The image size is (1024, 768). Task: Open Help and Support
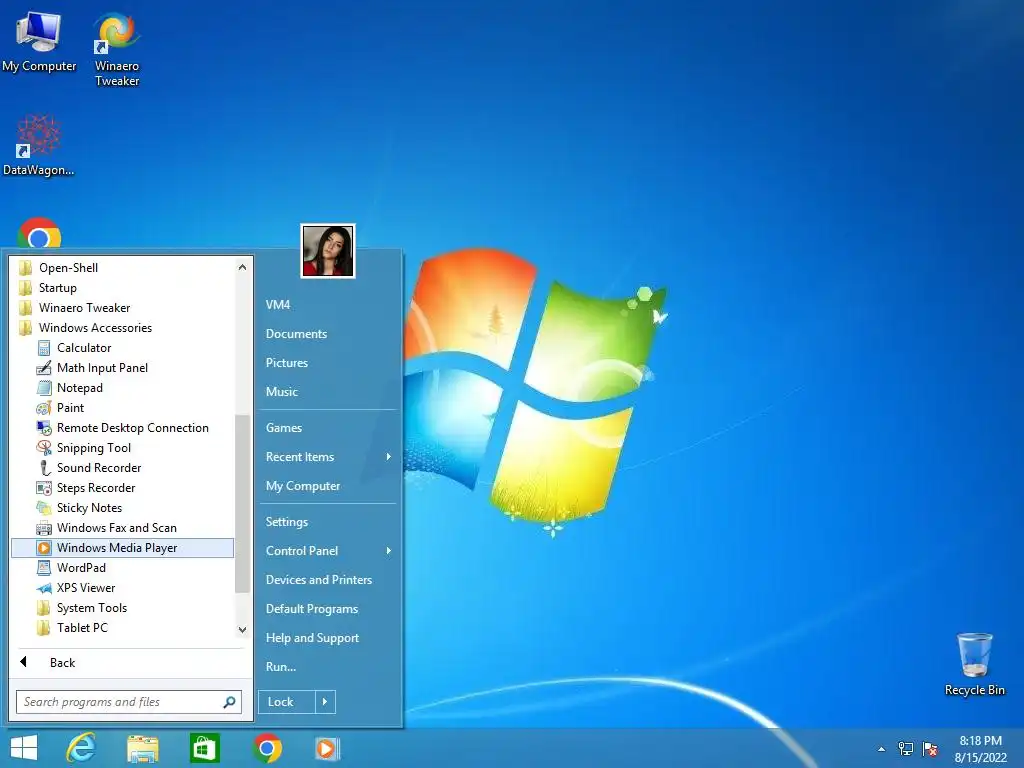click(328, 638)
